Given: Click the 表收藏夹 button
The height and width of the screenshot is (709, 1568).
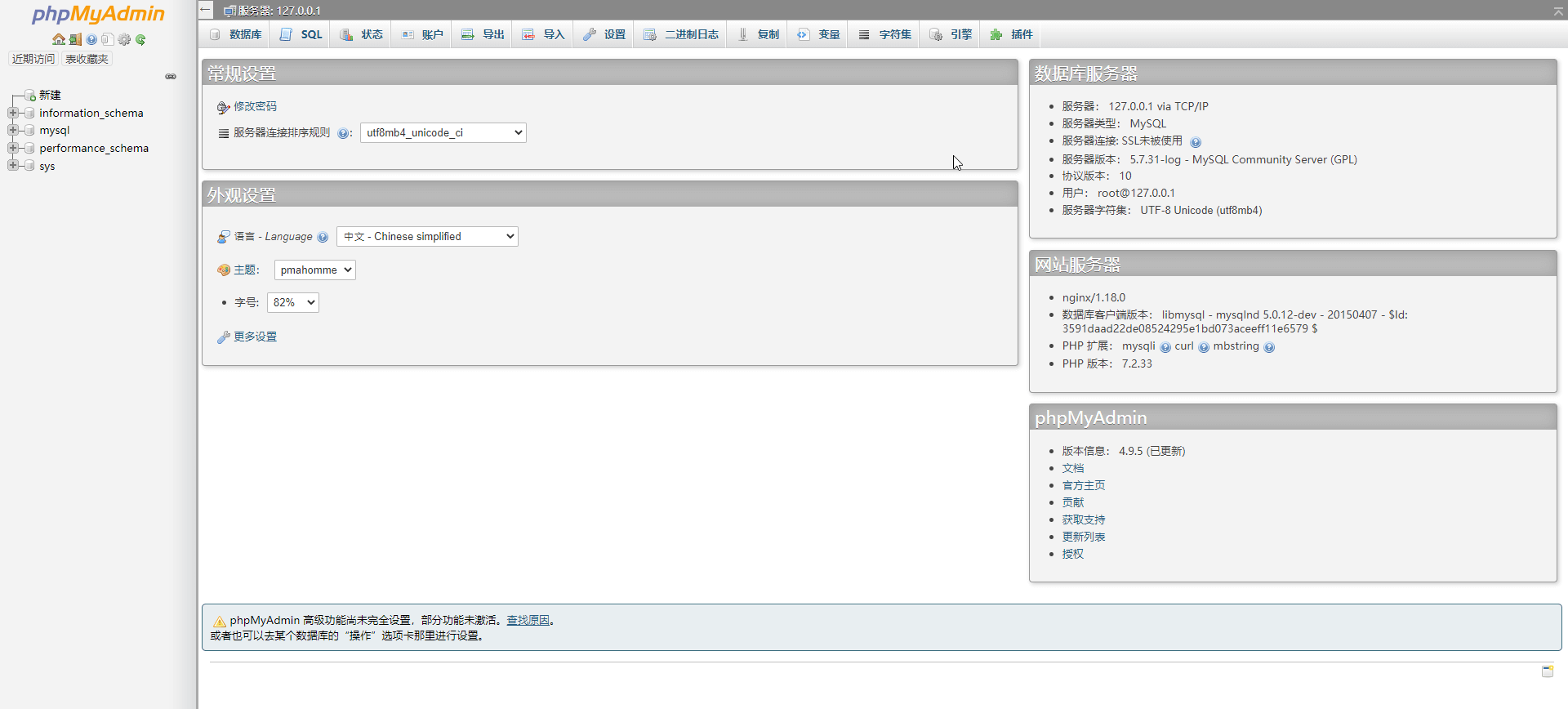Looking at the screenshot, I should point(87,59).
